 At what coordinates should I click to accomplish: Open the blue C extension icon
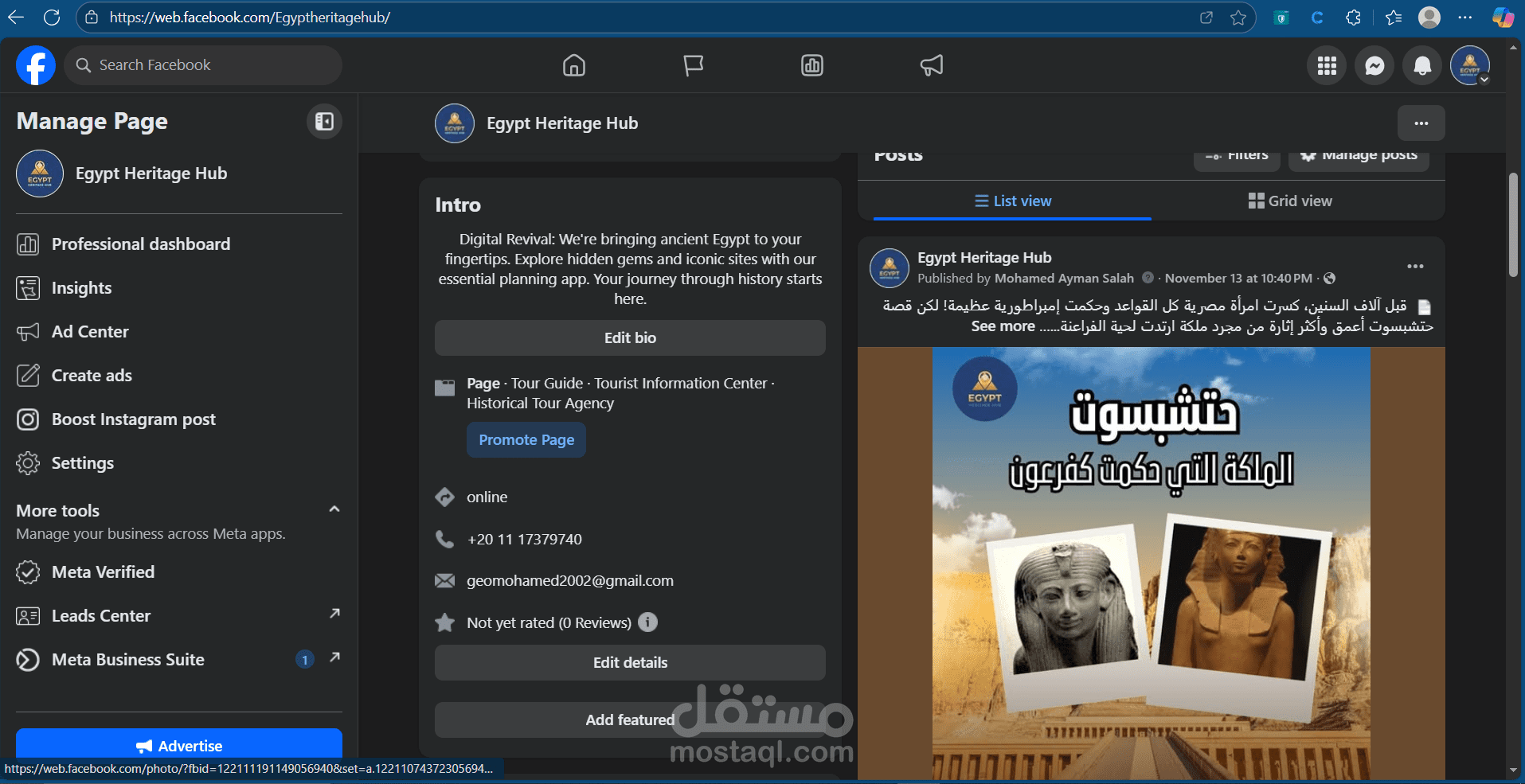point(1317,18)
